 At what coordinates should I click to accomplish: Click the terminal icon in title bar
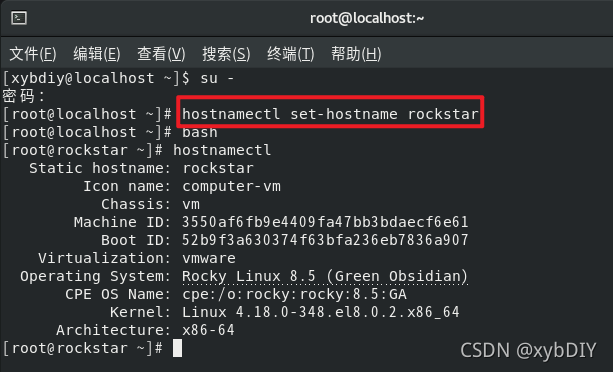coord(19,18)
